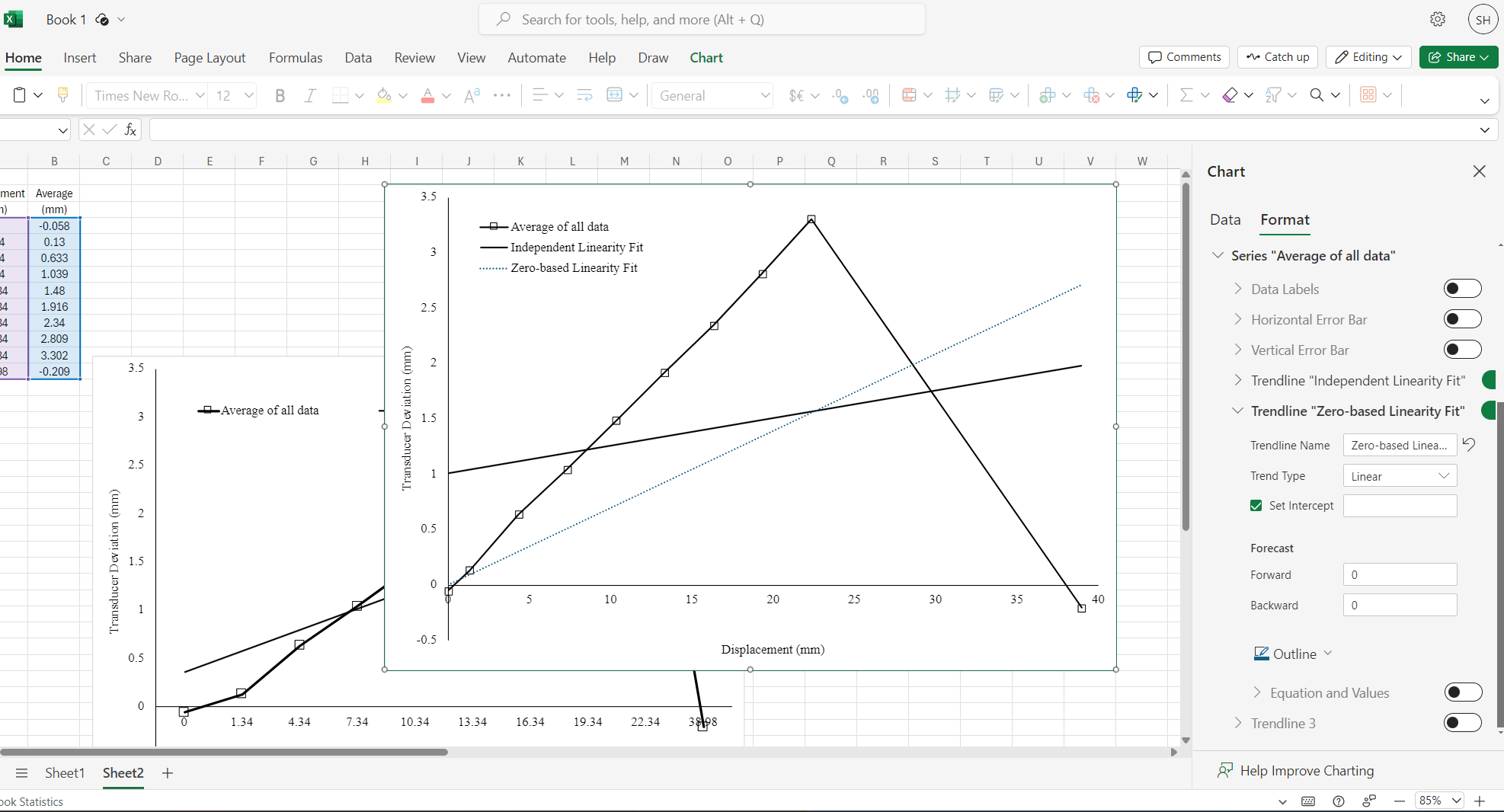The image size is (1504, 812).
Task: Click the cell Borders icon
Action: pyautogui.click(x=341, y=95)
